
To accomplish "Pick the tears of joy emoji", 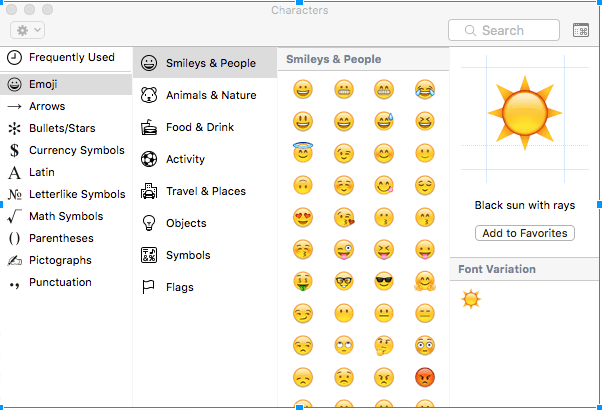I will pos(425,89).
